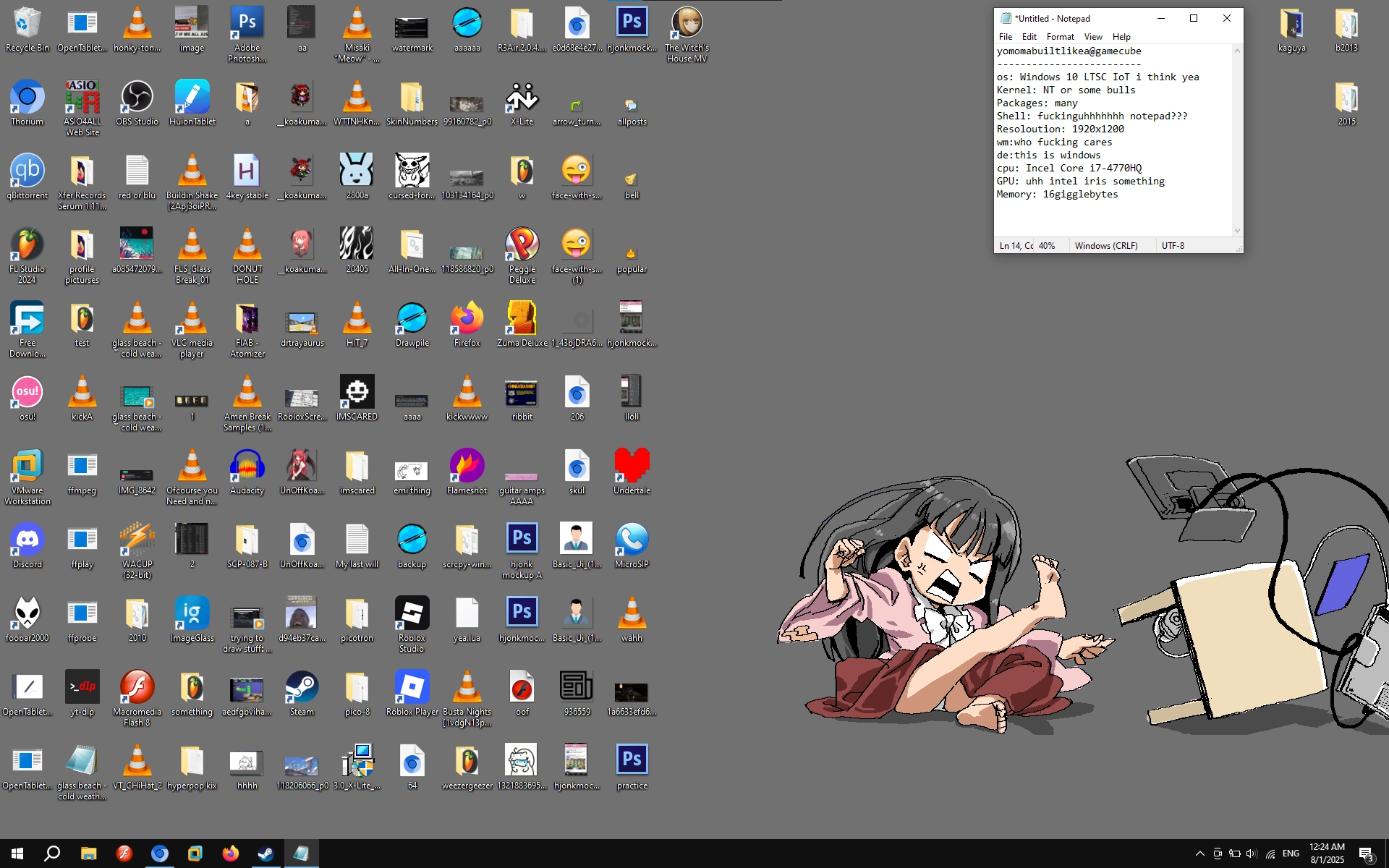The height and width of the screenshot is (868, 1389).
Task: Launch Peggle Deluxe from desktop
Action: [x=522, y=256]
